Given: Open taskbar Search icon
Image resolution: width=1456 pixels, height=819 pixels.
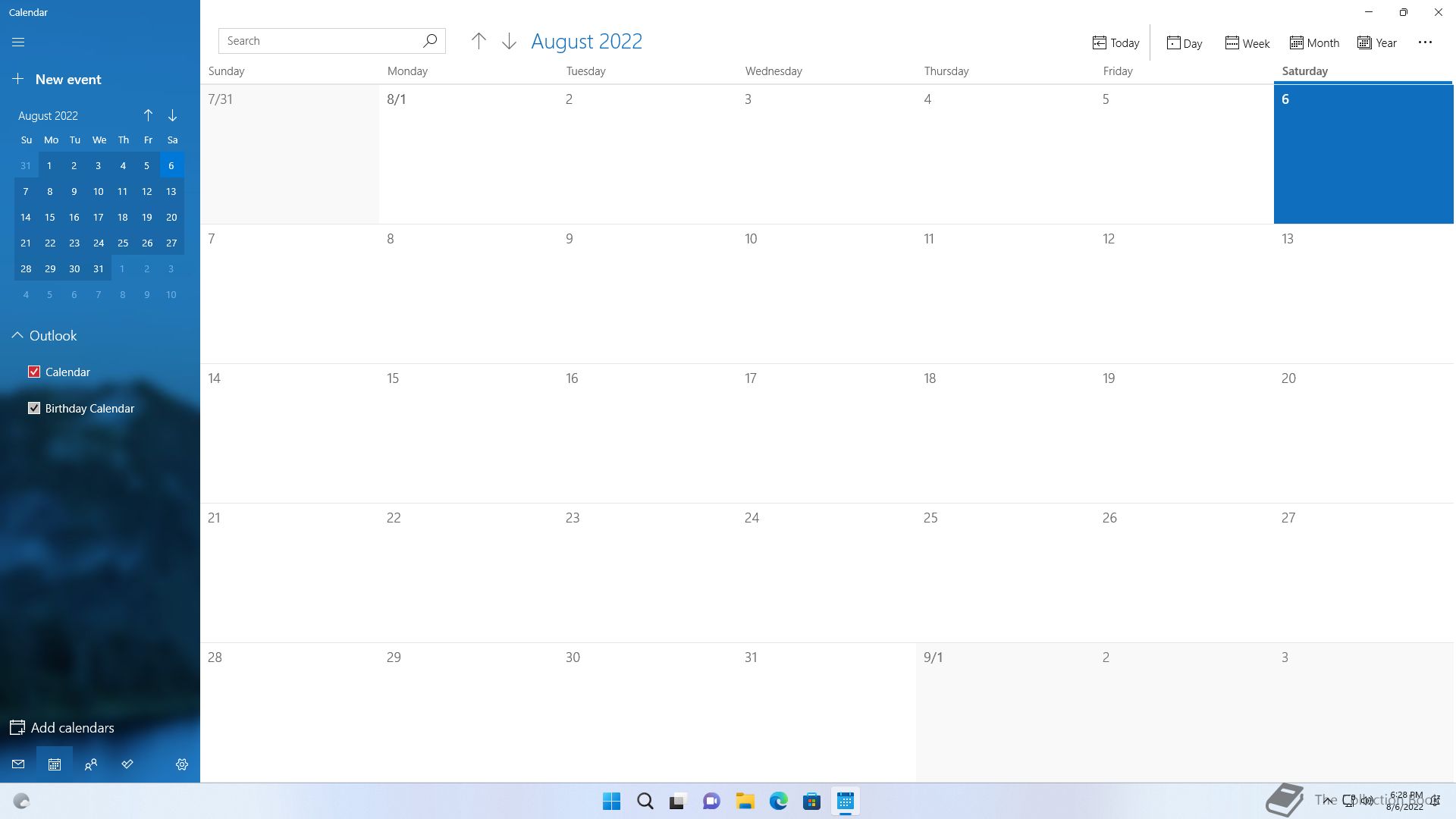Looking at the screenshot, I should point(645,802).
